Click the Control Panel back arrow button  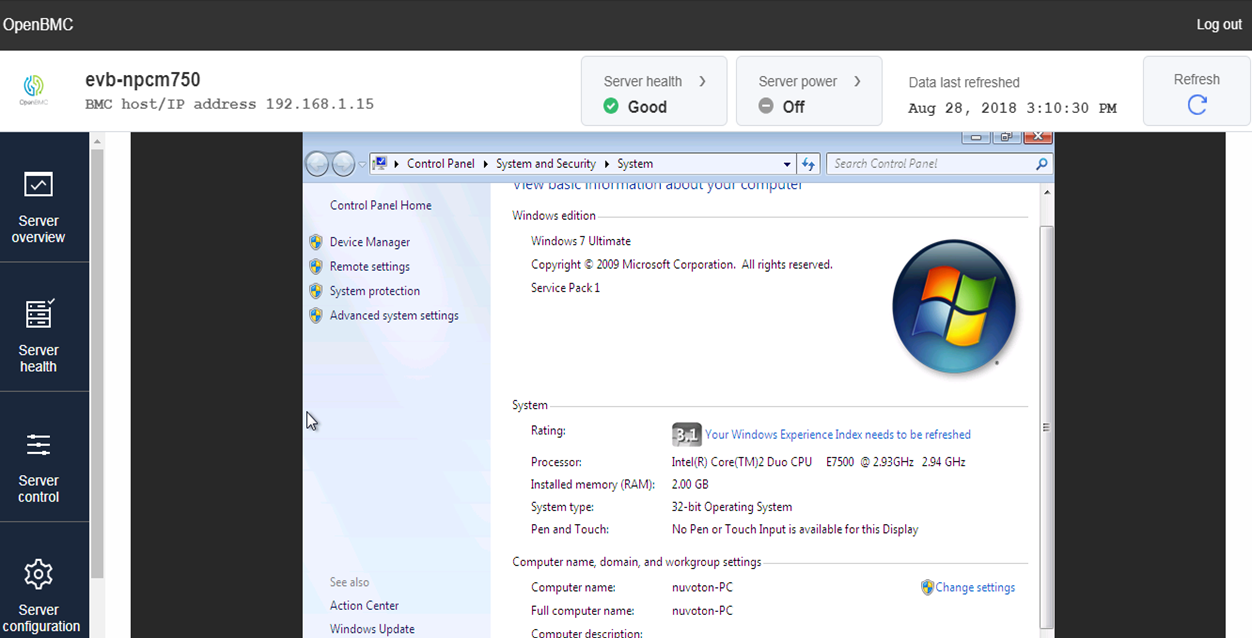tap(318, 164)
